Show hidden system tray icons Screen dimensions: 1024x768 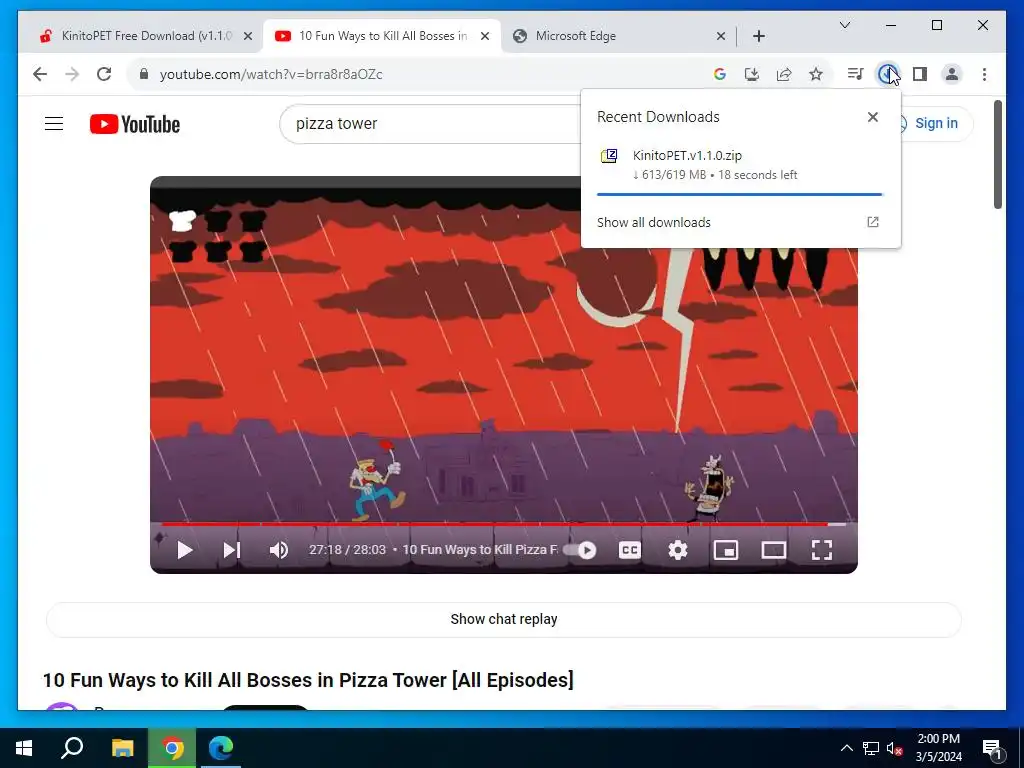tap(846, 748)
